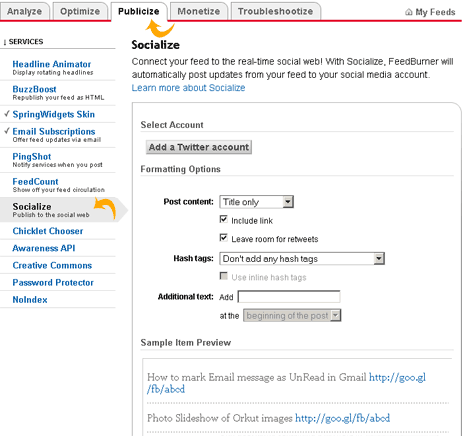Click the Additional text input field
Viewport: 465px width, 436px height.
click(x=289, y=296)
